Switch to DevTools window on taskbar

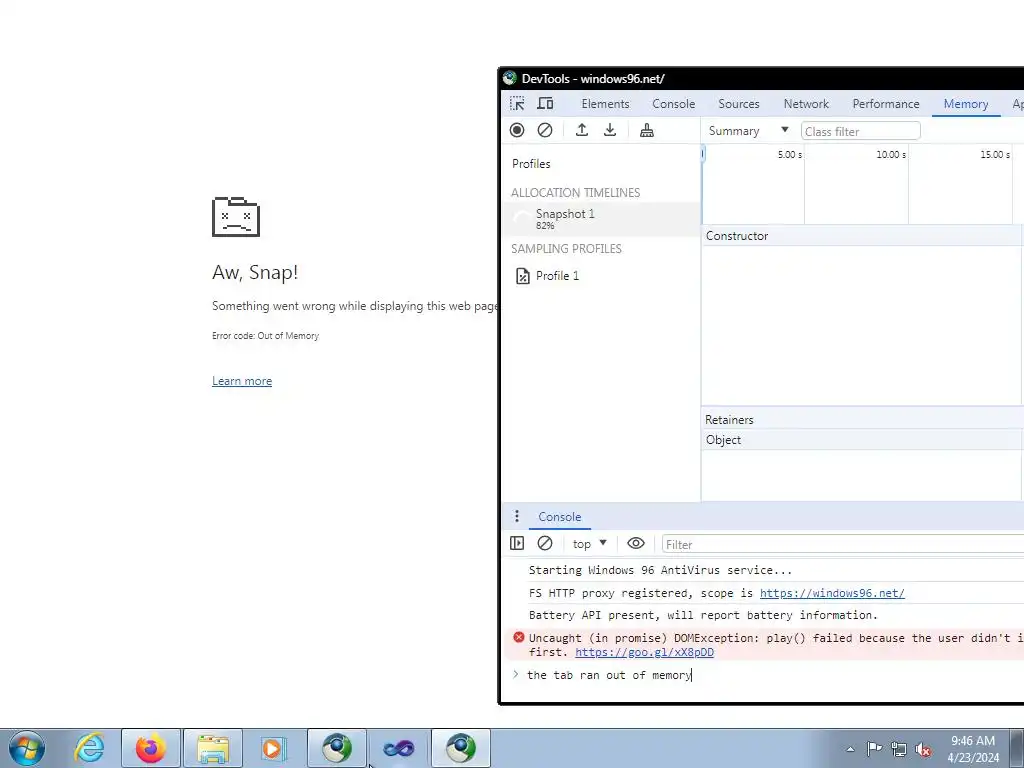pos(460,748)
